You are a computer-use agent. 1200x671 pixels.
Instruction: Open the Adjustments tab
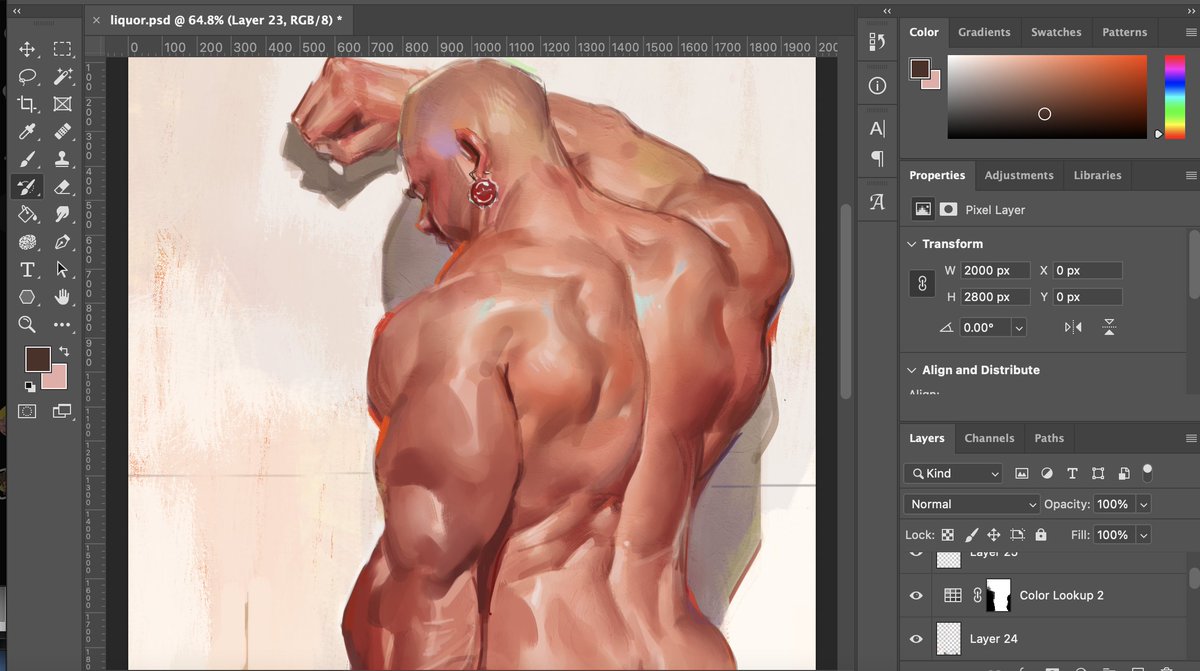[1019, 175]
